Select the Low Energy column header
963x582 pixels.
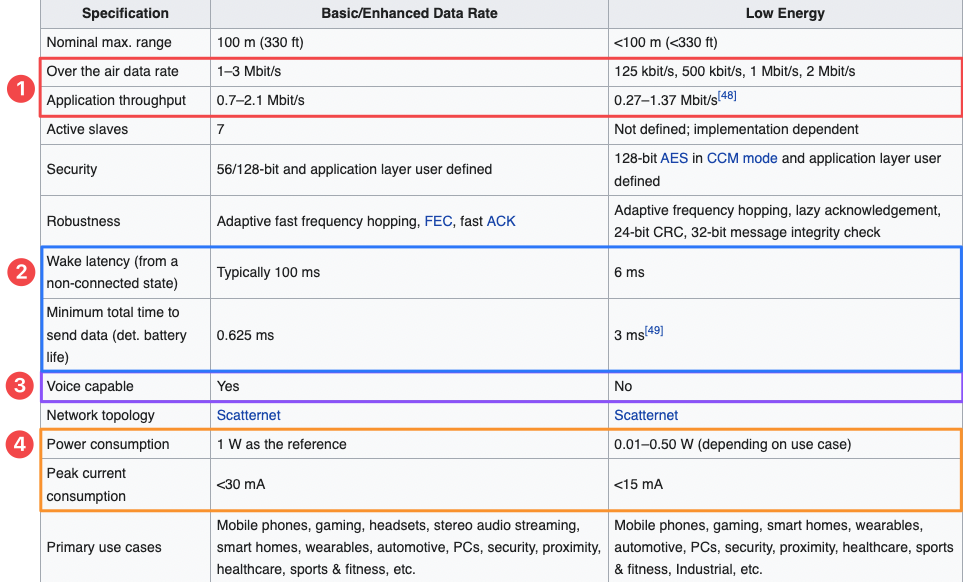[x=785, y=13]
